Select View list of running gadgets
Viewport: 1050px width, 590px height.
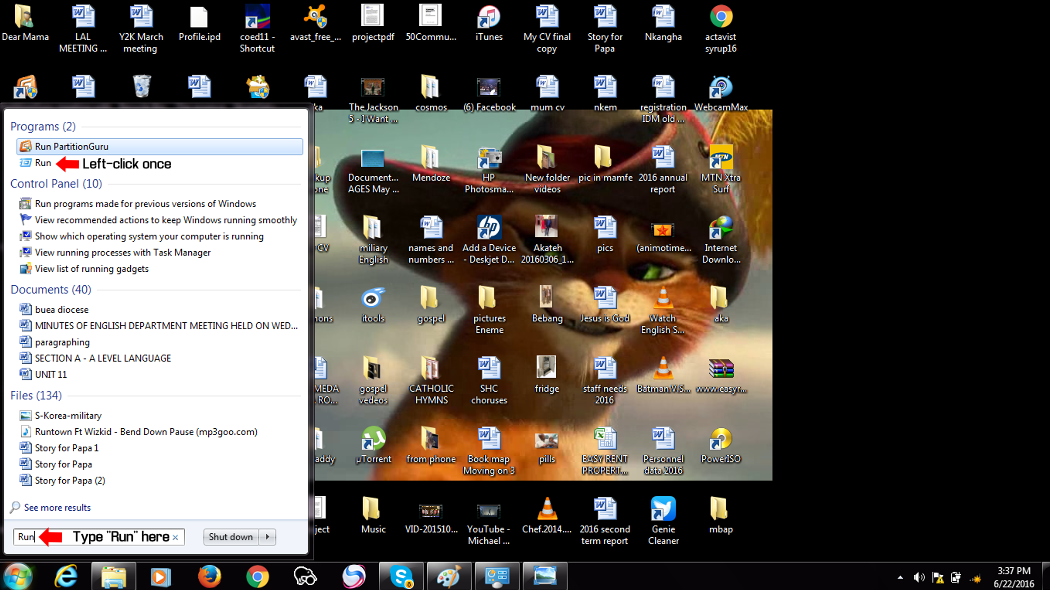click(x=84, y=269)
